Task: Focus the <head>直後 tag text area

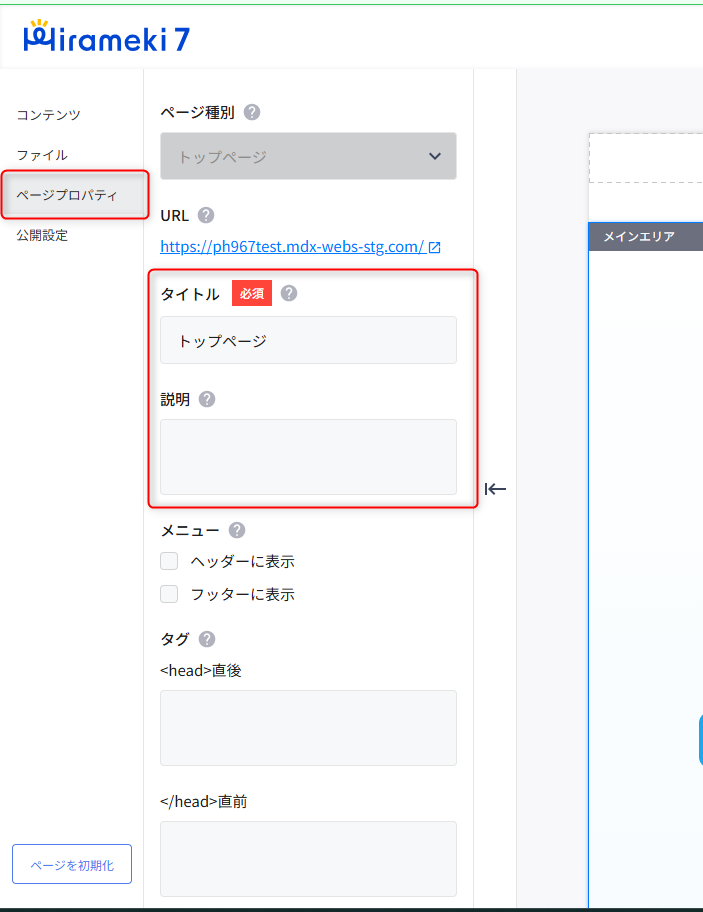Action: click(308, 727)
